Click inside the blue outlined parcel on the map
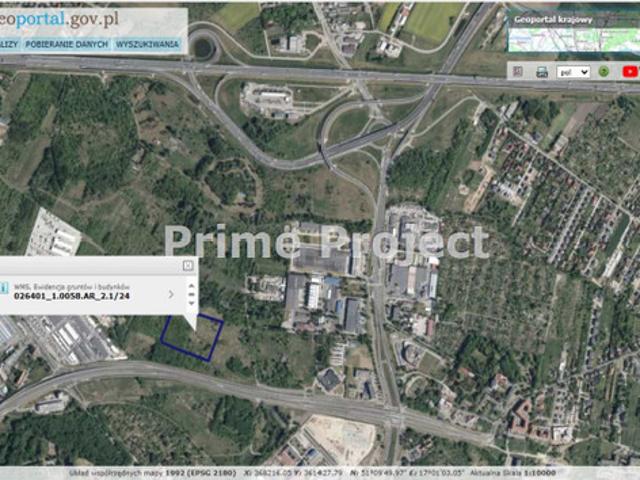Image resolution: width=640 pixels, height=480 pixels. point(194,337)
